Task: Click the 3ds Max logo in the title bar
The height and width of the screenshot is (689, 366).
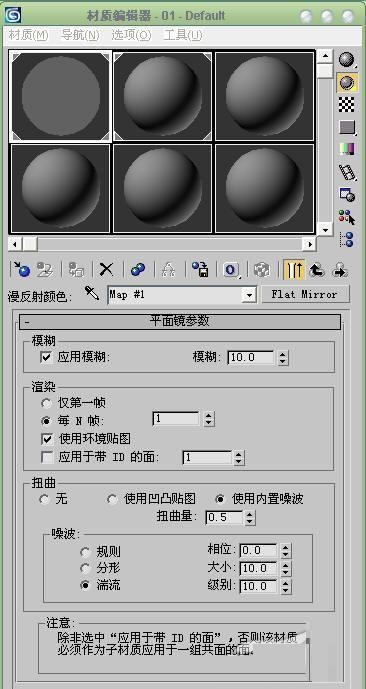Action: [x=13, y=15]
